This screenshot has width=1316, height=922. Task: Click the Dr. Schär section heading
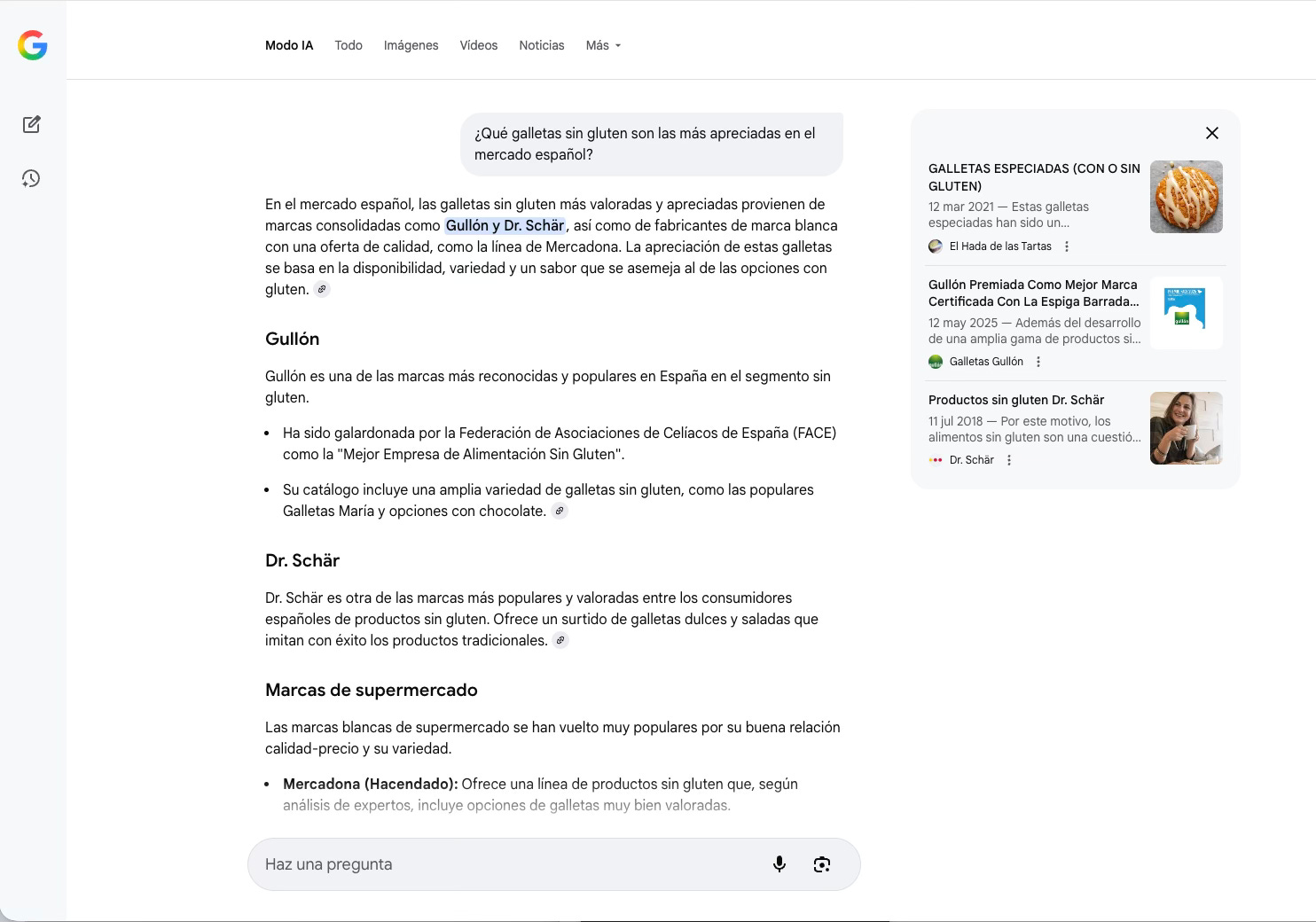coord(302,560)
